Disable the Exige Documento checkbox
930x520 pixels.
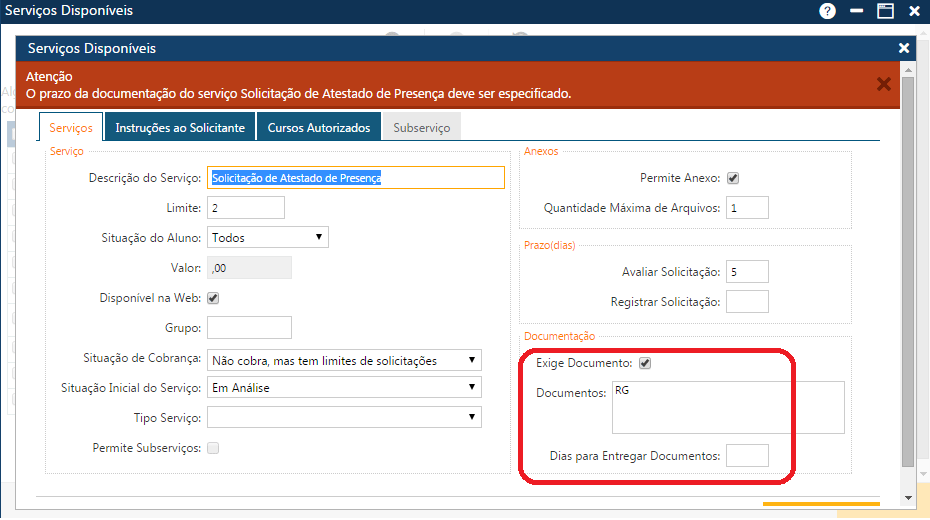[645, 363]
